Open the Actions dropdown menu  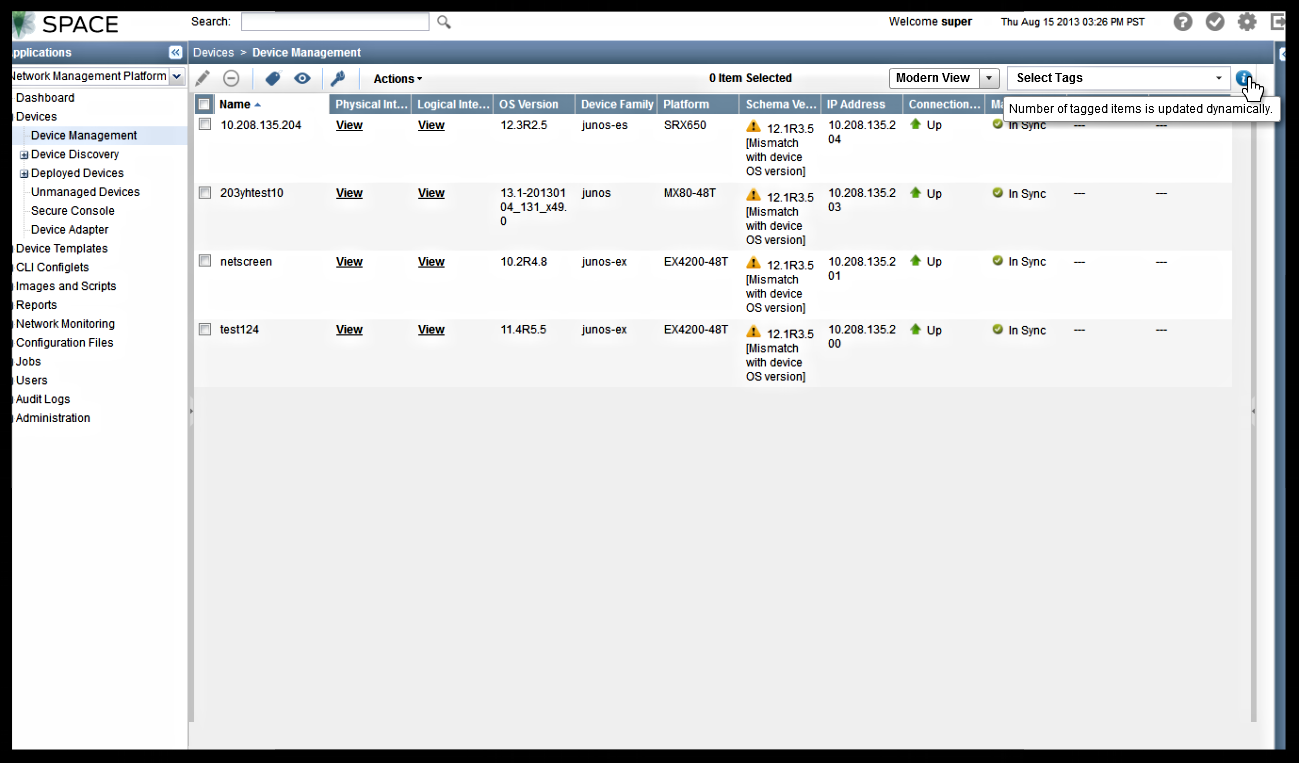click(397, 79)
